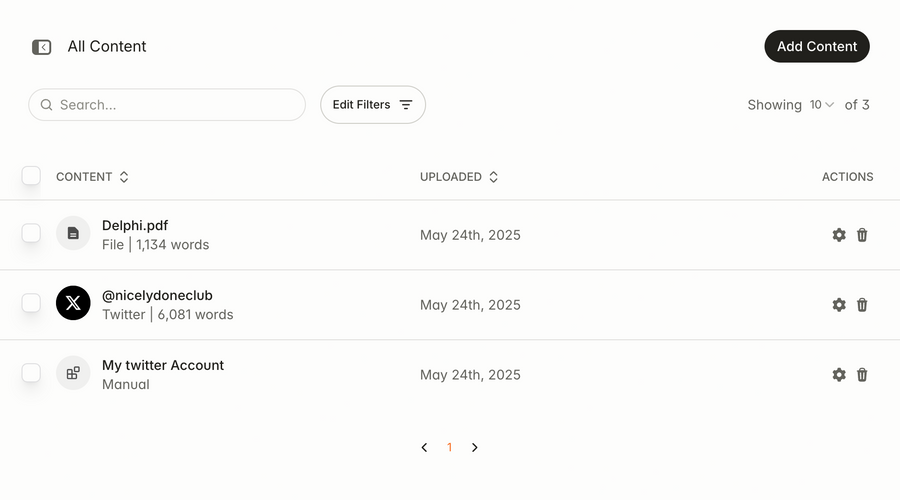This screenshot has width=900, height=500.
Task: Click the X logo for @nicelydoneclub
Action: tap(73, 303)
